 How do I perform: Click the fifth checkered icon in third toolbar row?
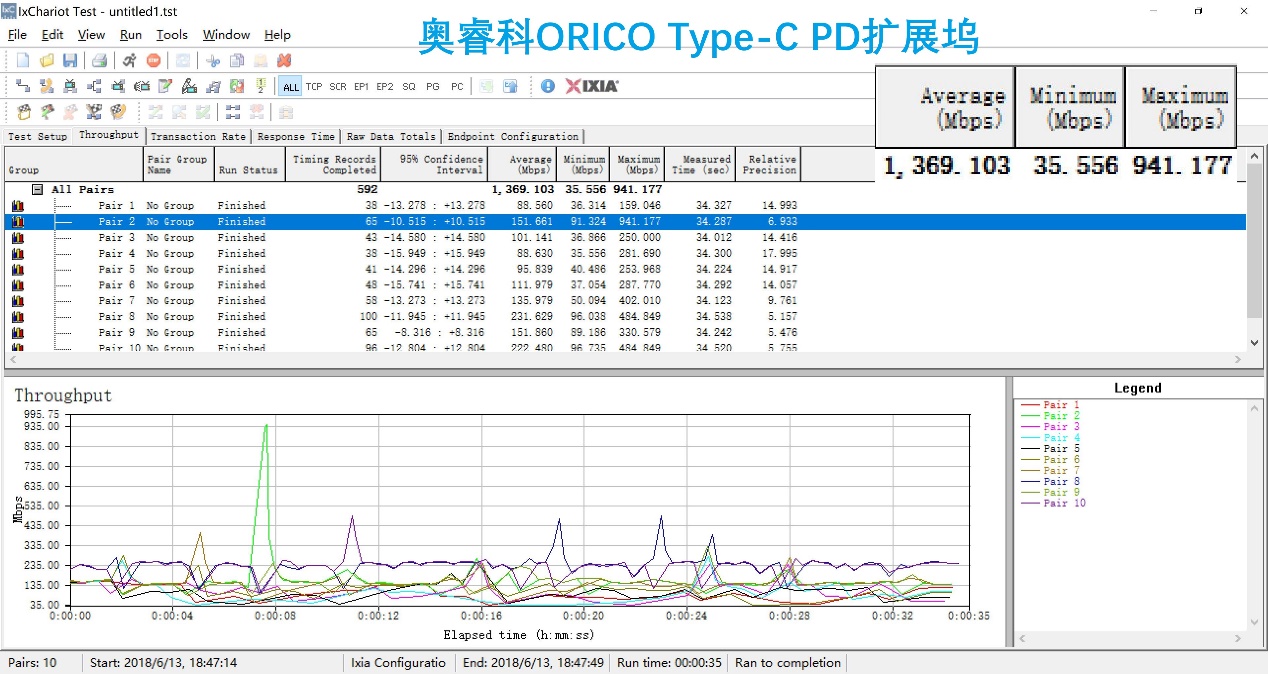coord(118,111)
